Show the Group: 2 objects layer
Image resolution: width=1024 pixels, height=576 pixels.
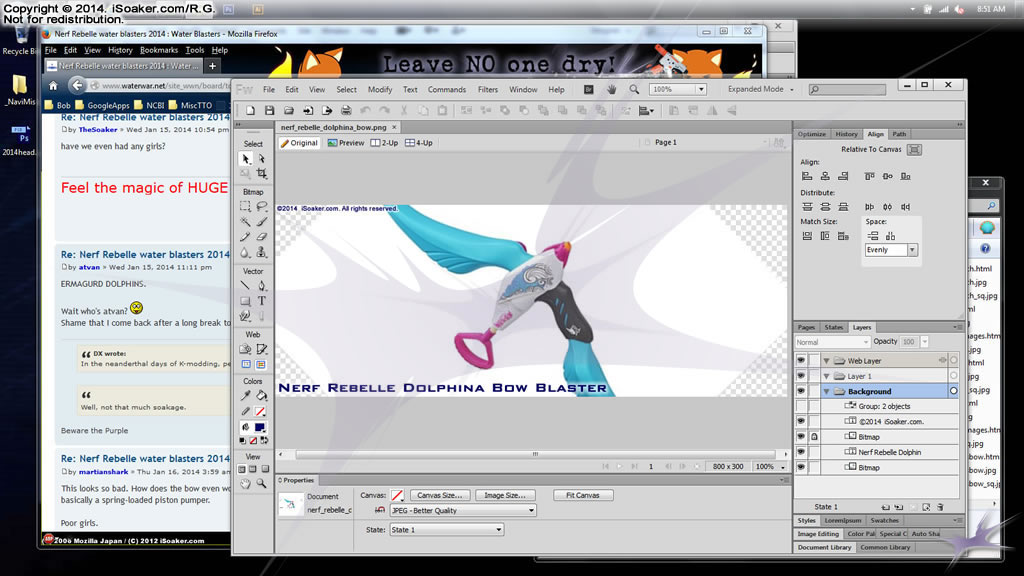point(801,406)
